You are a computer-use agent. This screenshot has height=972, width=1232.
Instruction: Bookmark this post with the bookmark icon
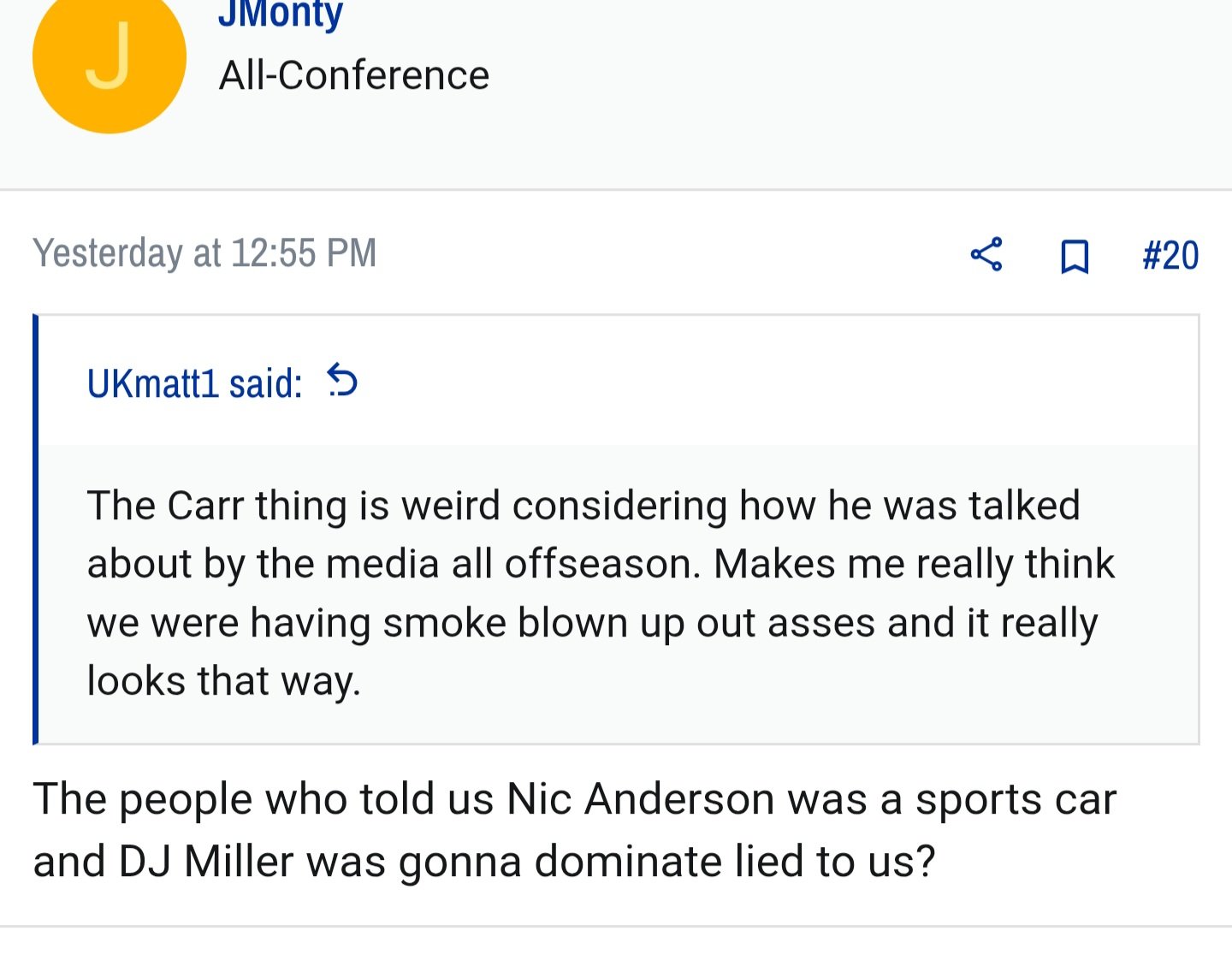point(1075,256)
